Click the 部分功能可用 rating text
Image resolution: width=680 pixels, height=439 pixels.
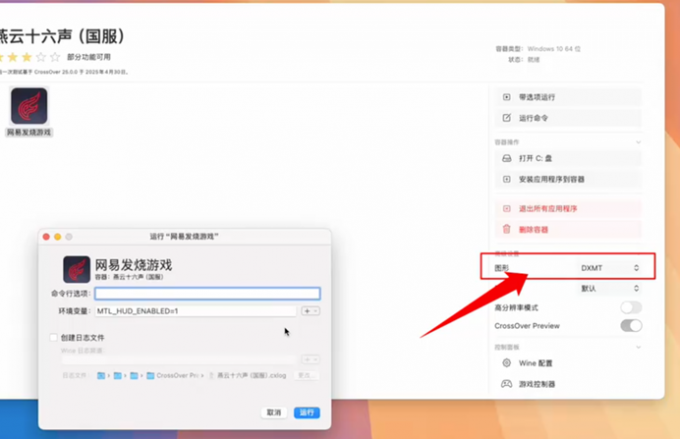89,57
